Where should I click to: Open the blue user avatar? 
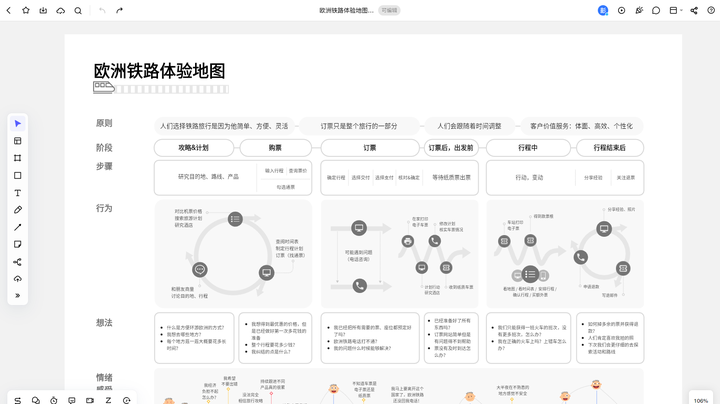point(603,10)
